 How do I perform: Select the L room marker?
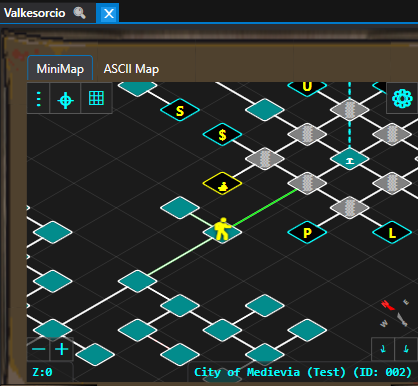(392, 232)
